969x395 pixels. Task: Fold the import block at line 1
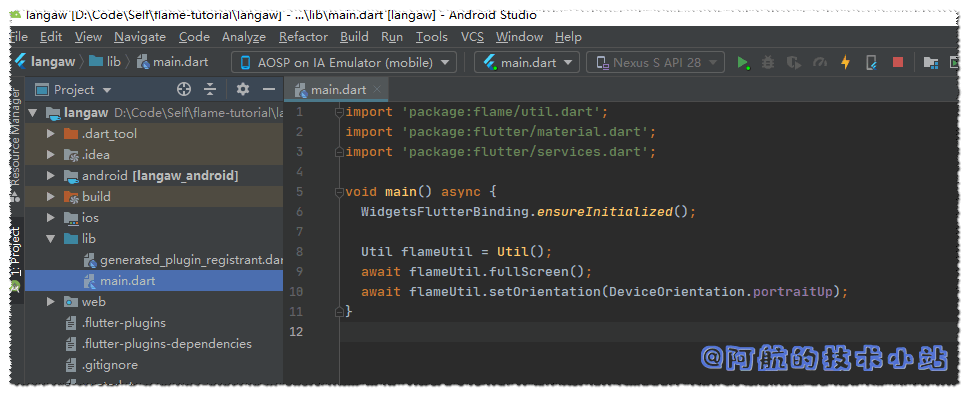pos(339,112)
